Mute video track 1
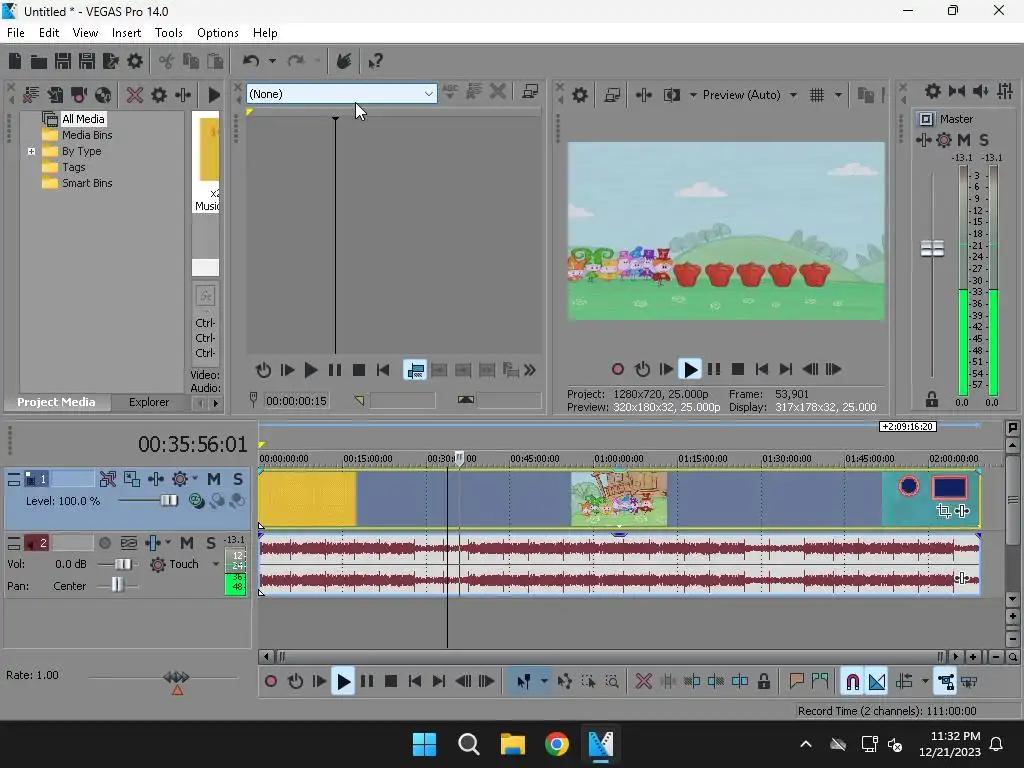The width and height of the screenshot is (1024, 768). (214, 479)
